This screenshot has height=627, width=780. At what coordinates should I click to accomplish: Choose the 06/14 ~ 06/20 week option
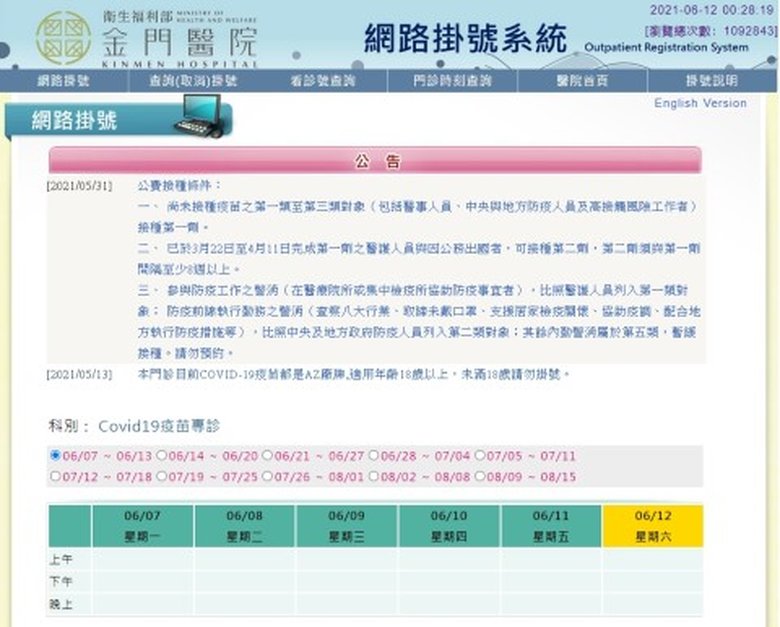[162, 456]
